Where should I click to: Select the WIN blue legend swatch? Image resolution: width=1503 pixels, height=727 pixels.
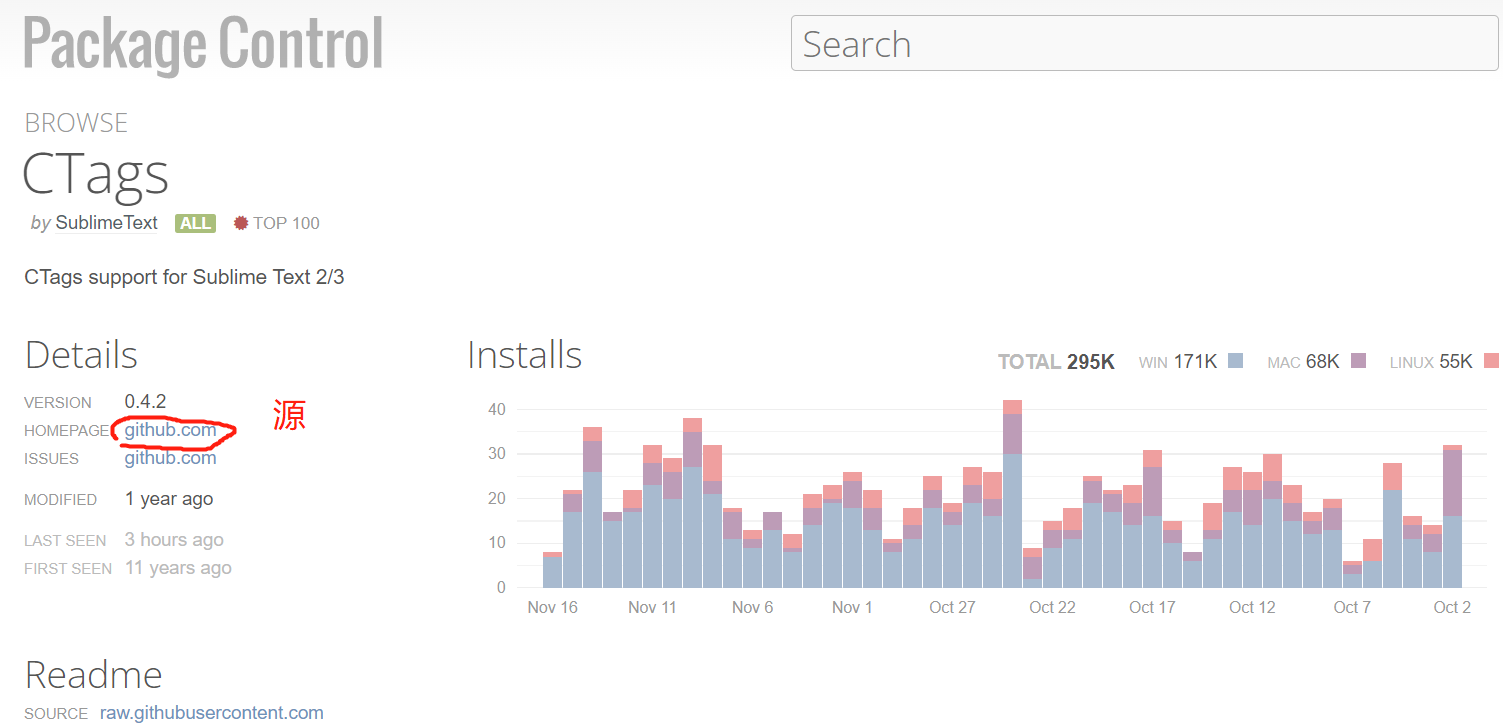tap(1235, 361)
